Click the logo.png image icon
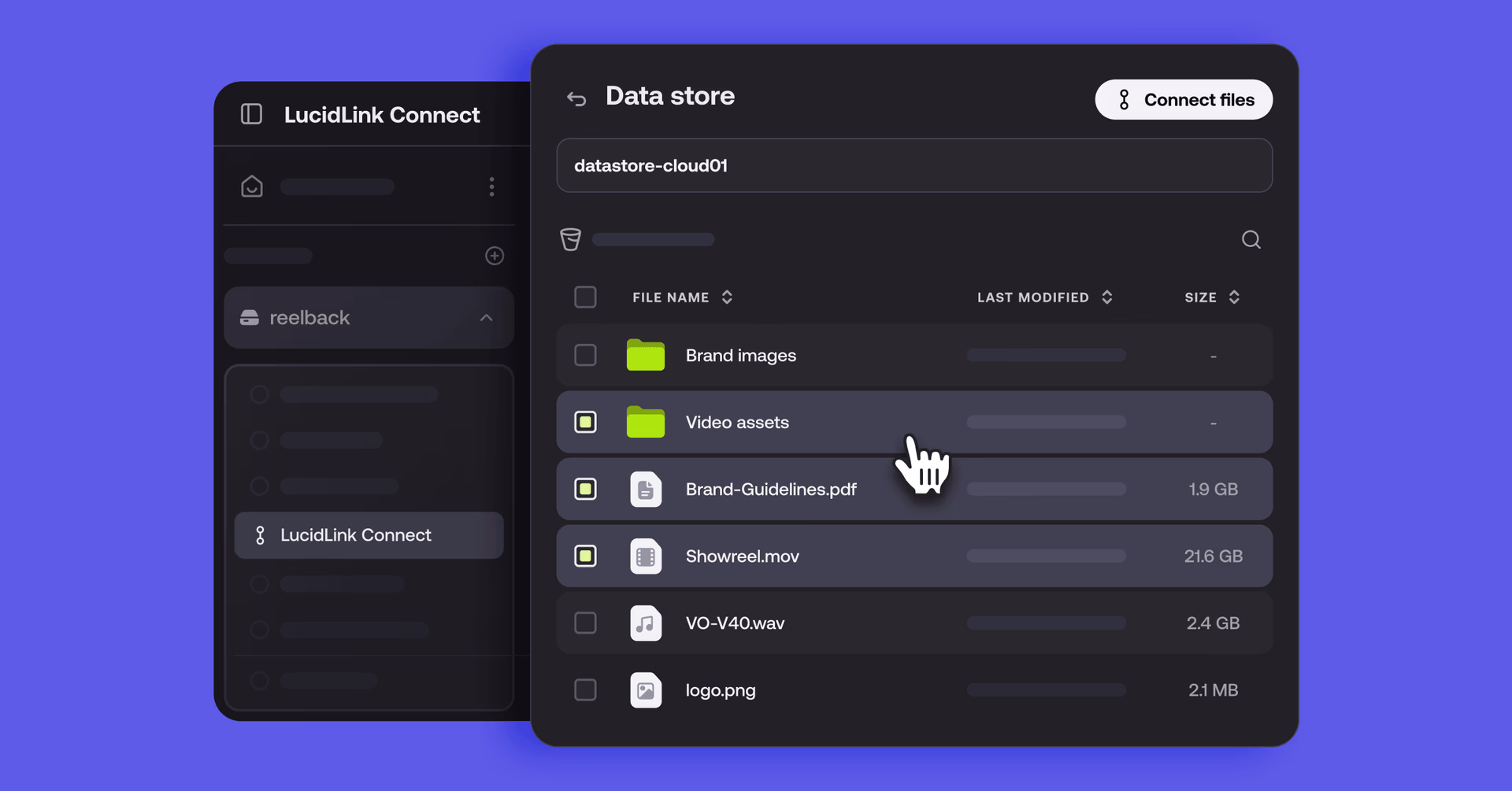Viewport: 1512px width, 791px height. pos(646,690)
